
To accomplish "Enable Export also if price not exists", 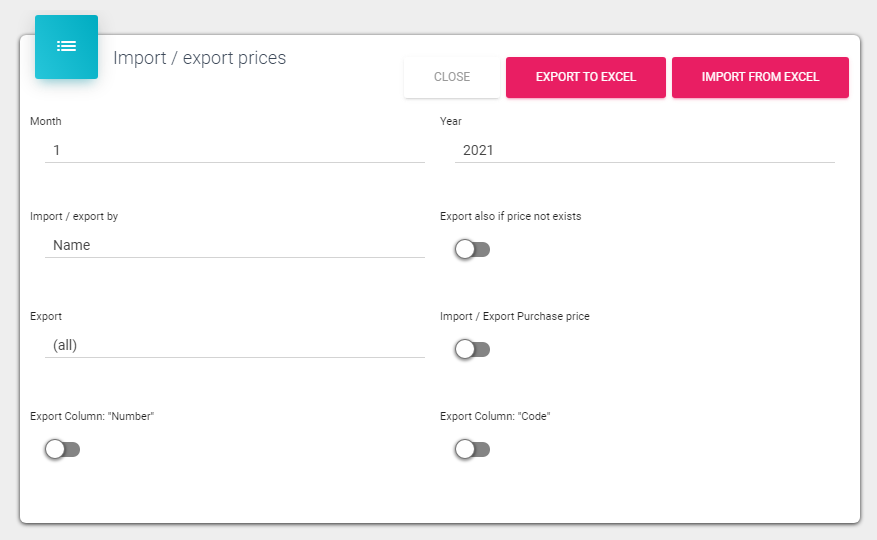I will pos(472,249).
